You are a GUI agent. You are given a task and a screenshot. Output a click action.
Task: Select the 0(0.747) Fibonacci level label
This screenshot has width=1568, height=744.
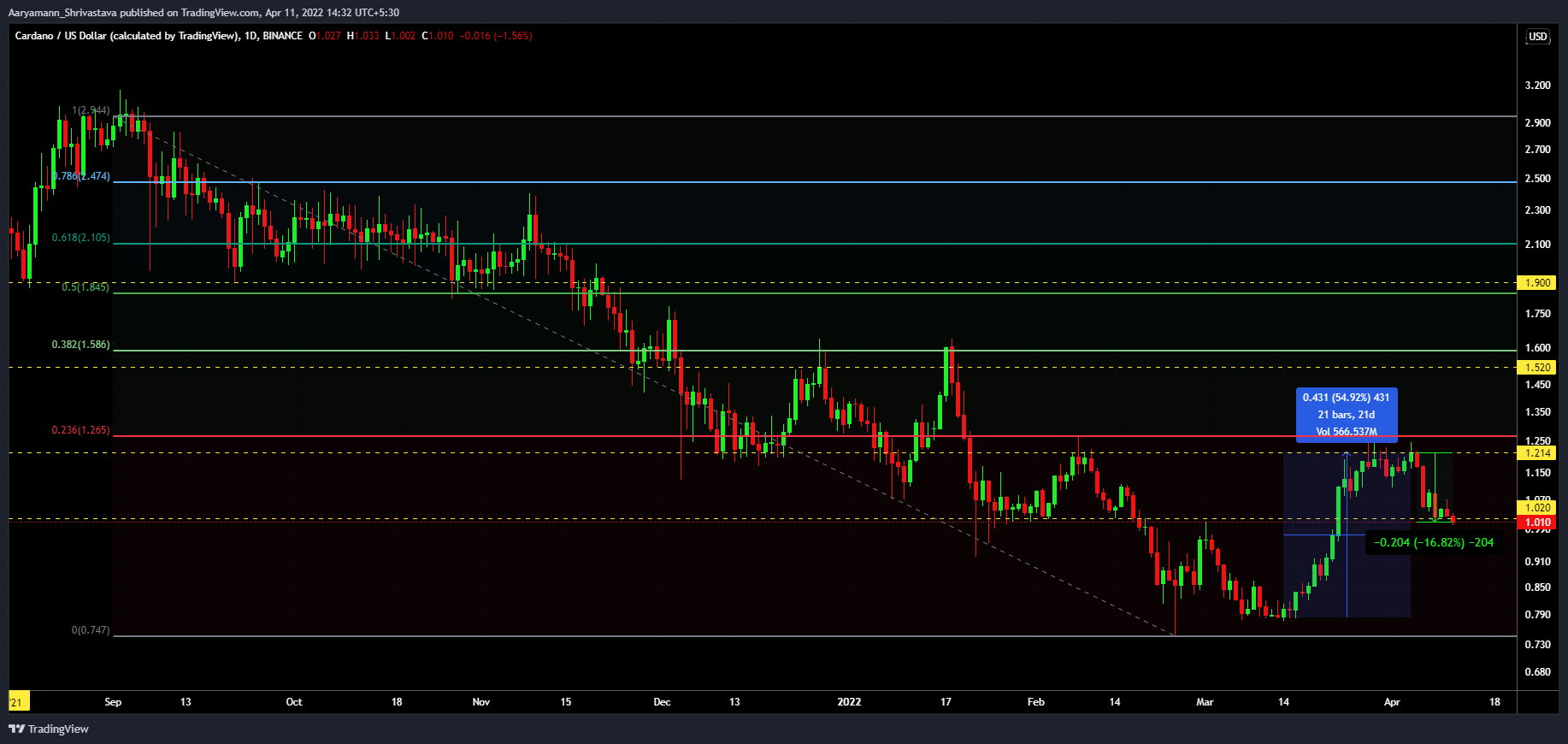pyautogui.click(x=91, y=630)
